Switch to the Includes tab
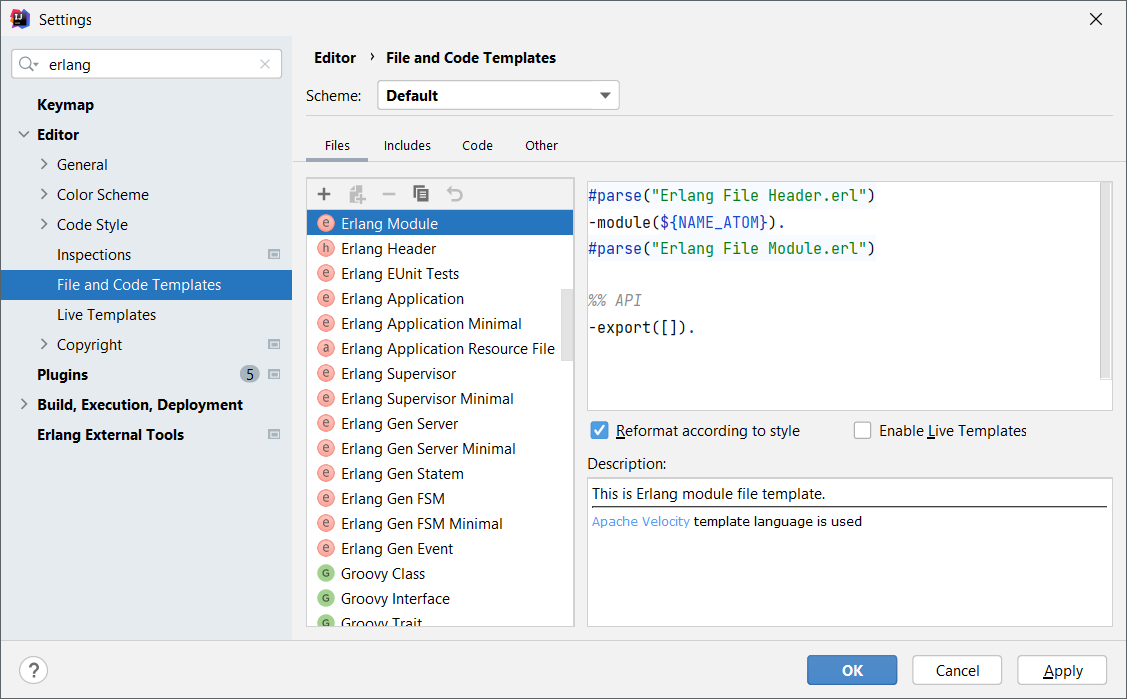Image resolution: width=1127 pixels, height=699 pixels. pyautogui.click(x=407, y=146)
